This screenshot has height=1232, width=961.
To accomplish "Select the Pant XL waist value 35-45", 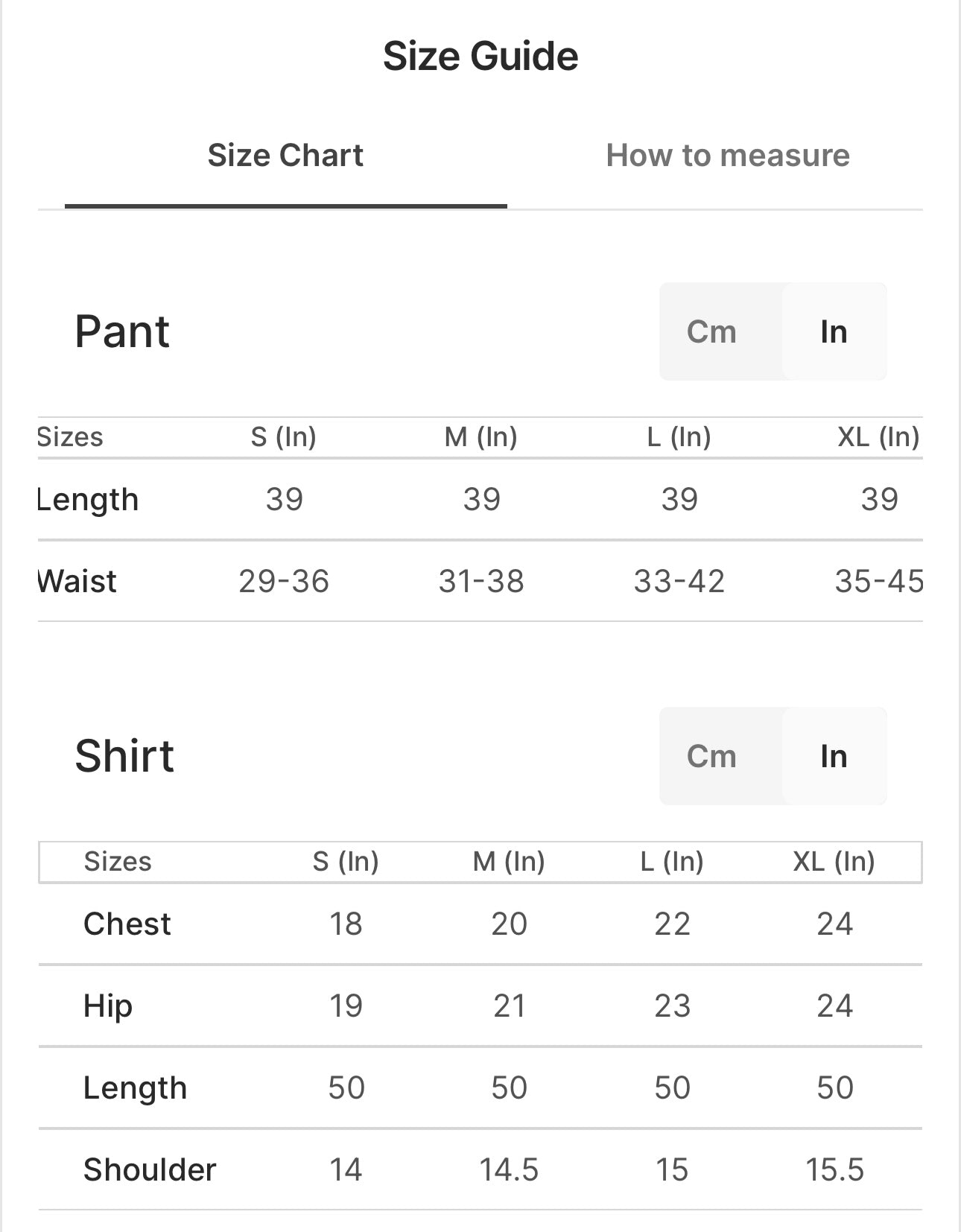I will tap(878, 581).
